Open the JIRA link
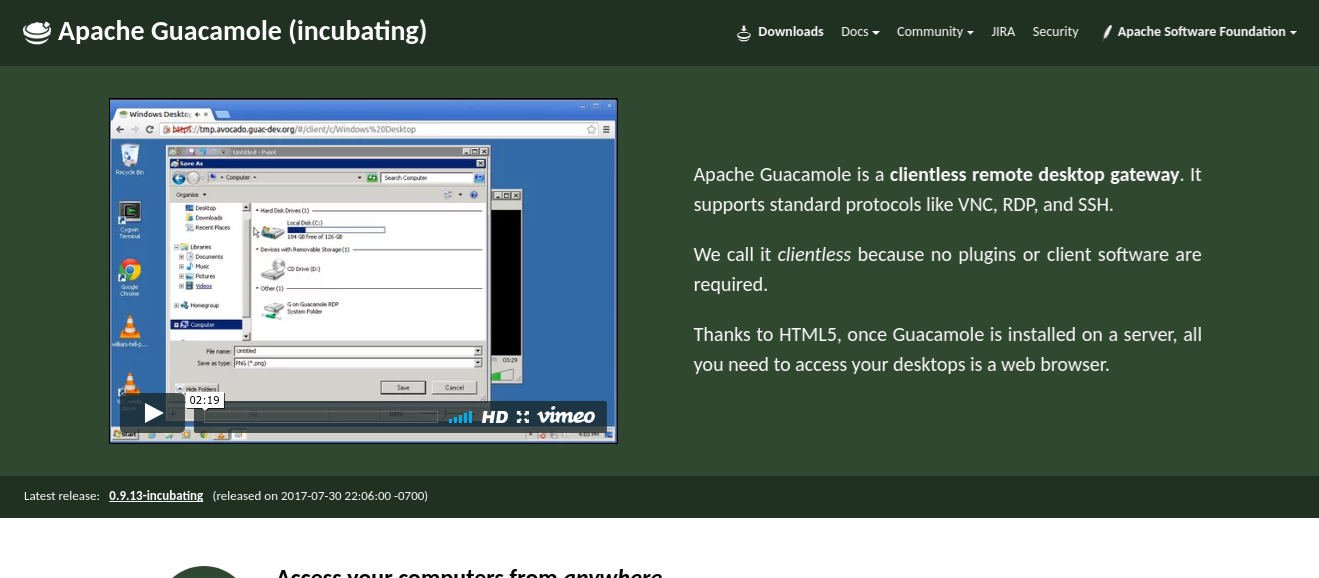1319x578 pixels. (x=1003, y=32)
